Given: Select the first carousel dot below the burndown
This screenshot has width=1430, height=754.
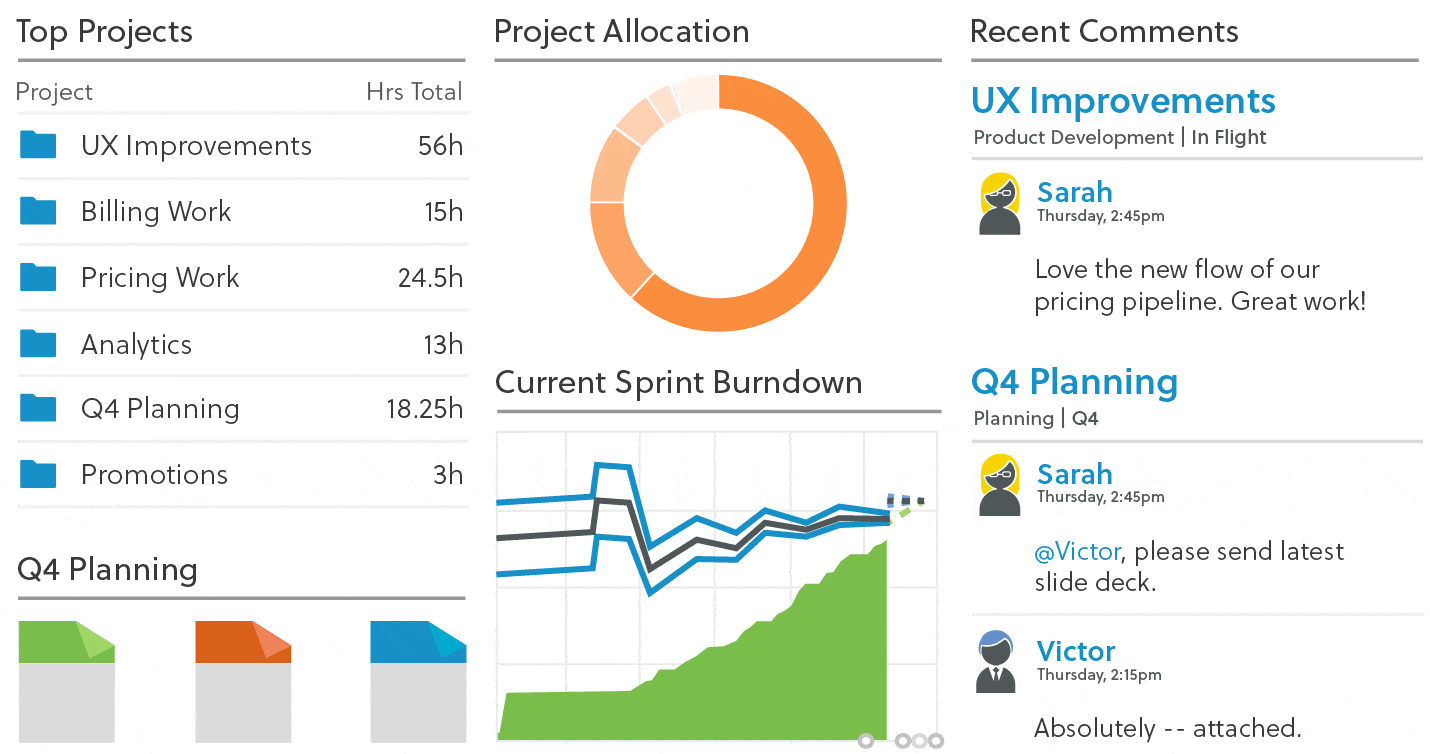Looking at the screenshot, I should click(866, 740).
